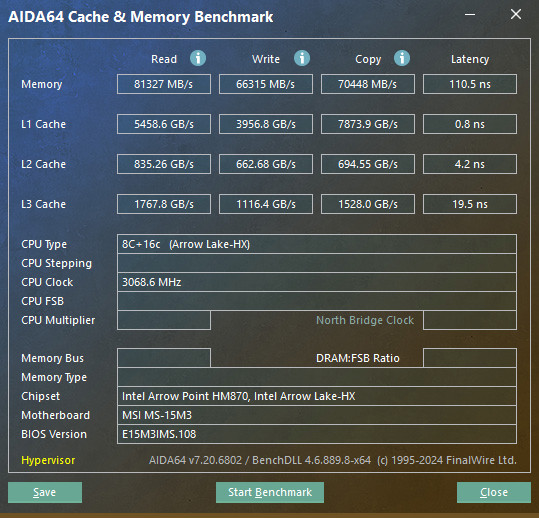Viewport: 539px width, 518px height.
Task: Click the L1 Cache row label
Action: 43,124
